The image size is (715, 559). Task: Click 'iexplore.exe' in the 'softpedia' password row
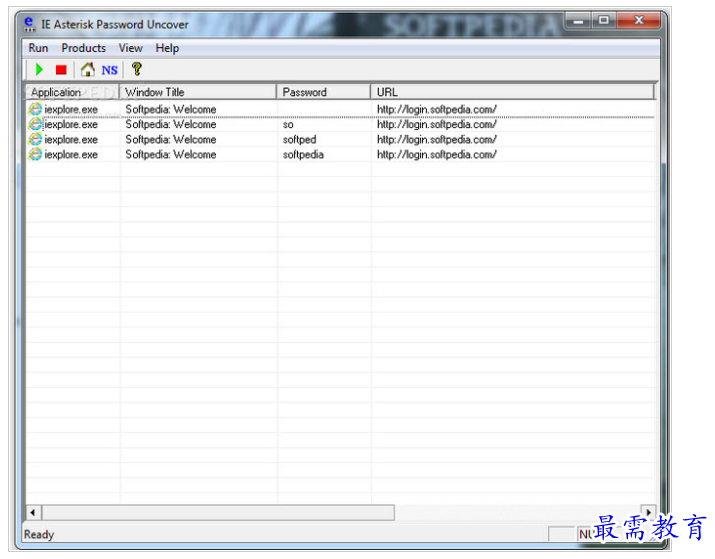(71, 155)
